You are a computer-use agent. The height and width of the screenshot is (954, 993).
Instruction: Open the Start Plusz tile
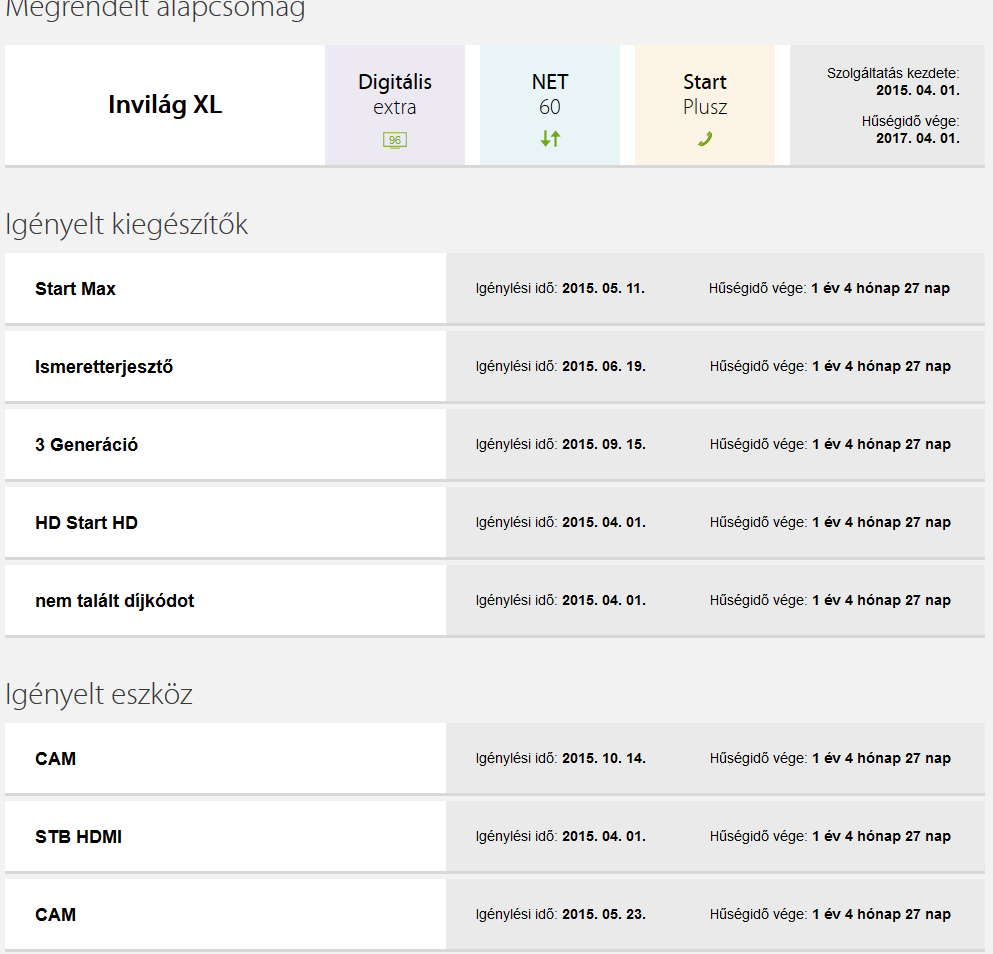705,94
